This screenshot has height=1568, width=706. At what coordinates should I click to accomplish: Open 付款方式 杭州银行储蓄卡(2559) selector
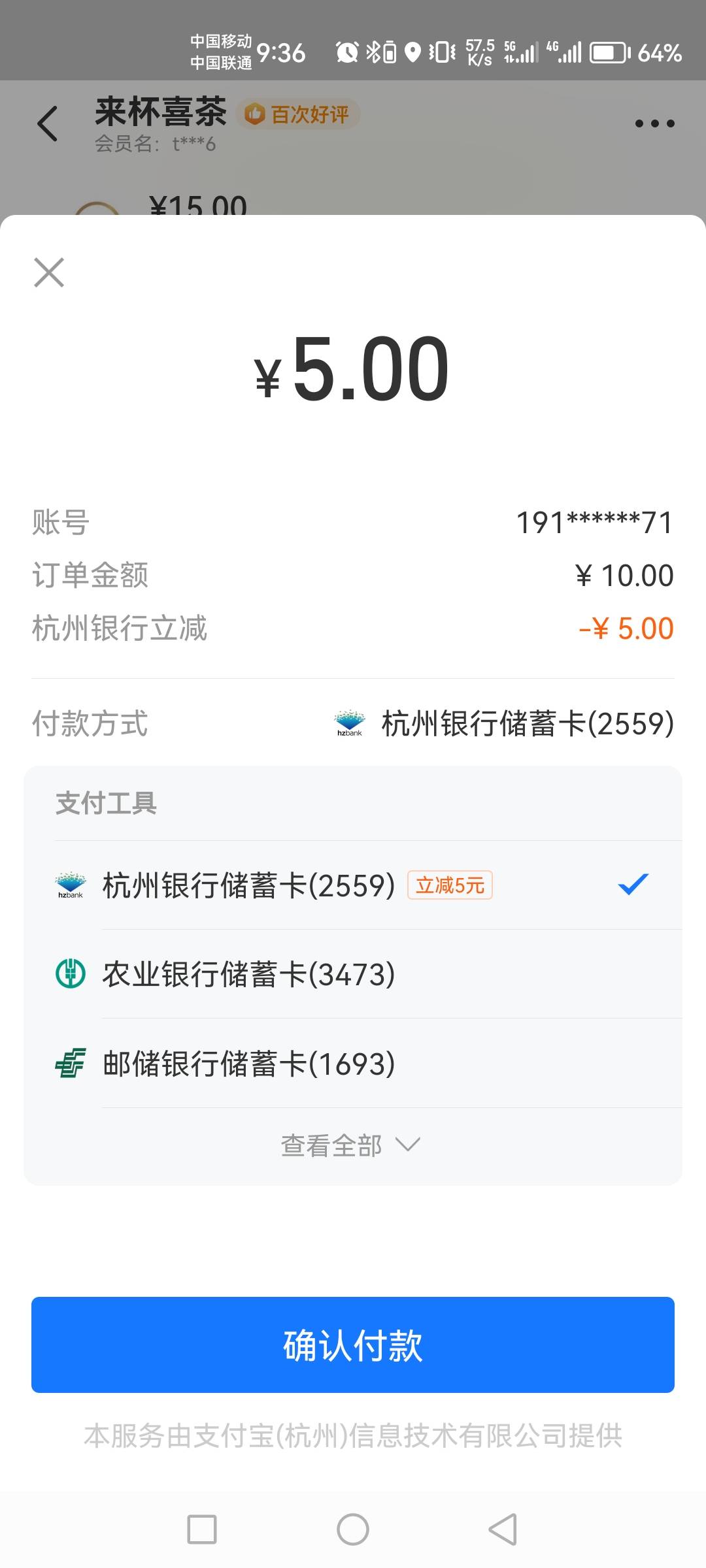point(527,723)
